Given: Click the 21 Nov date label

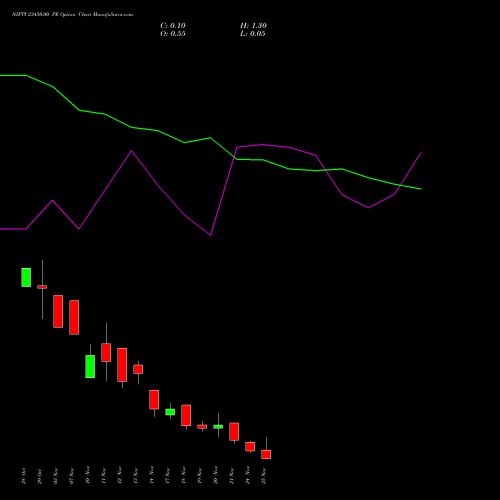Looking at the screenshot, I should (232, 476).
